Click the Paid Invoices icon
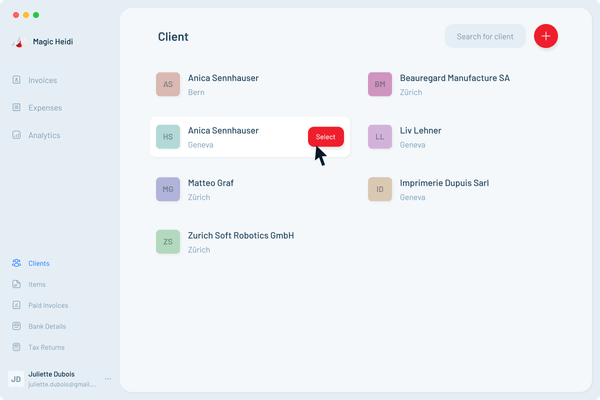This screenshot has height=400, width=600. coord(16,305)
